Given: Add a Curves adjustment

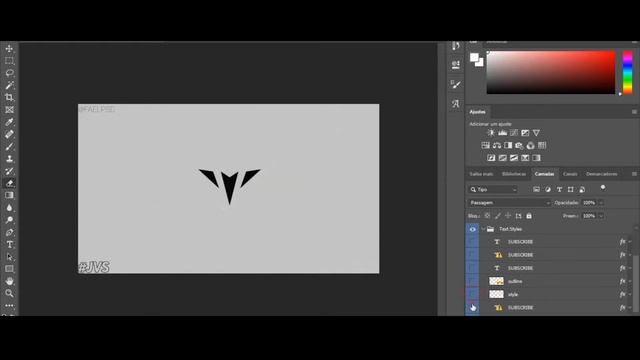Looking at the screenshot, I should point(514,133).
